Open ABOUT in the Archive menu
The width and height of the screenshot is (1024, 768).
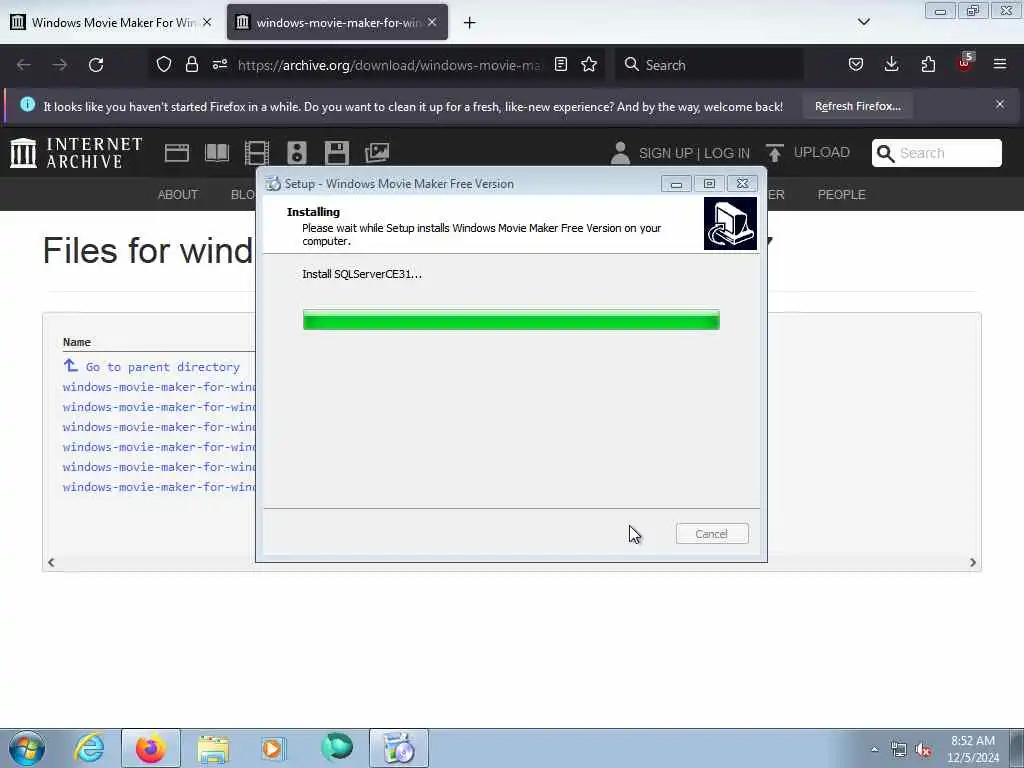click(x=178, y=195)
